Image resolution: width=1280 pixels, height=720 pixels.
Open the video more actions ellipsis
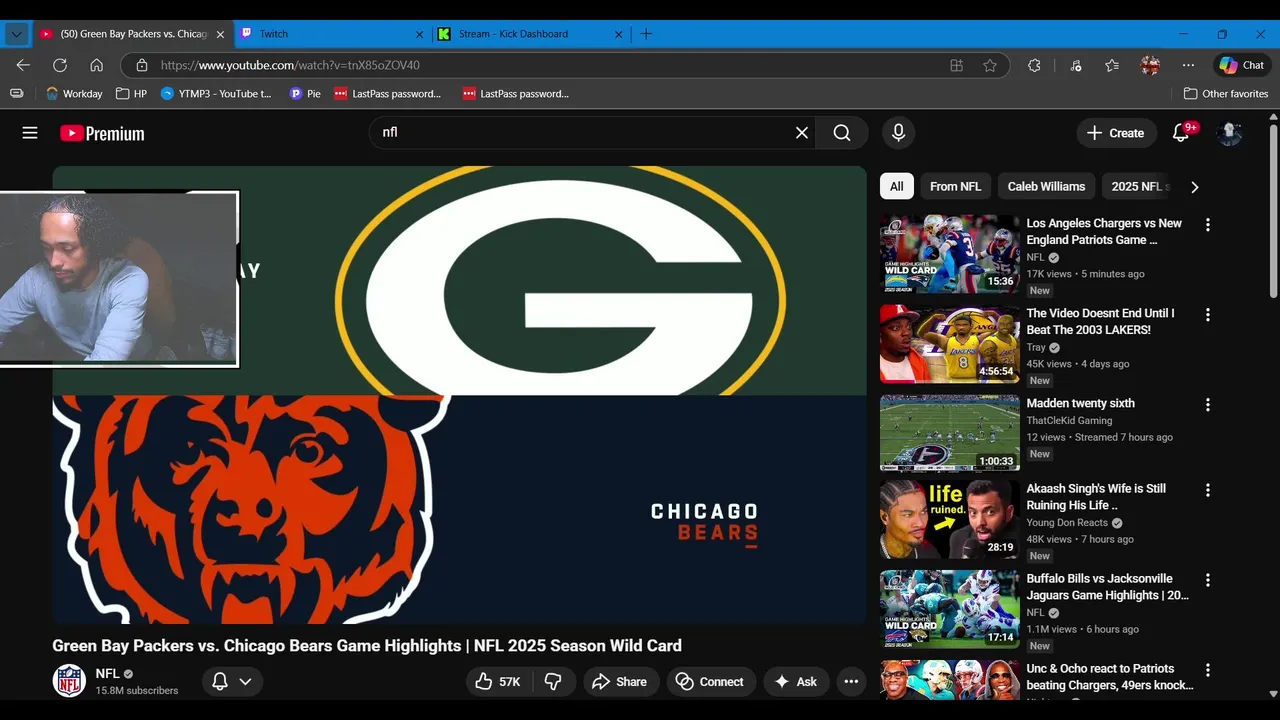(851, 682)
